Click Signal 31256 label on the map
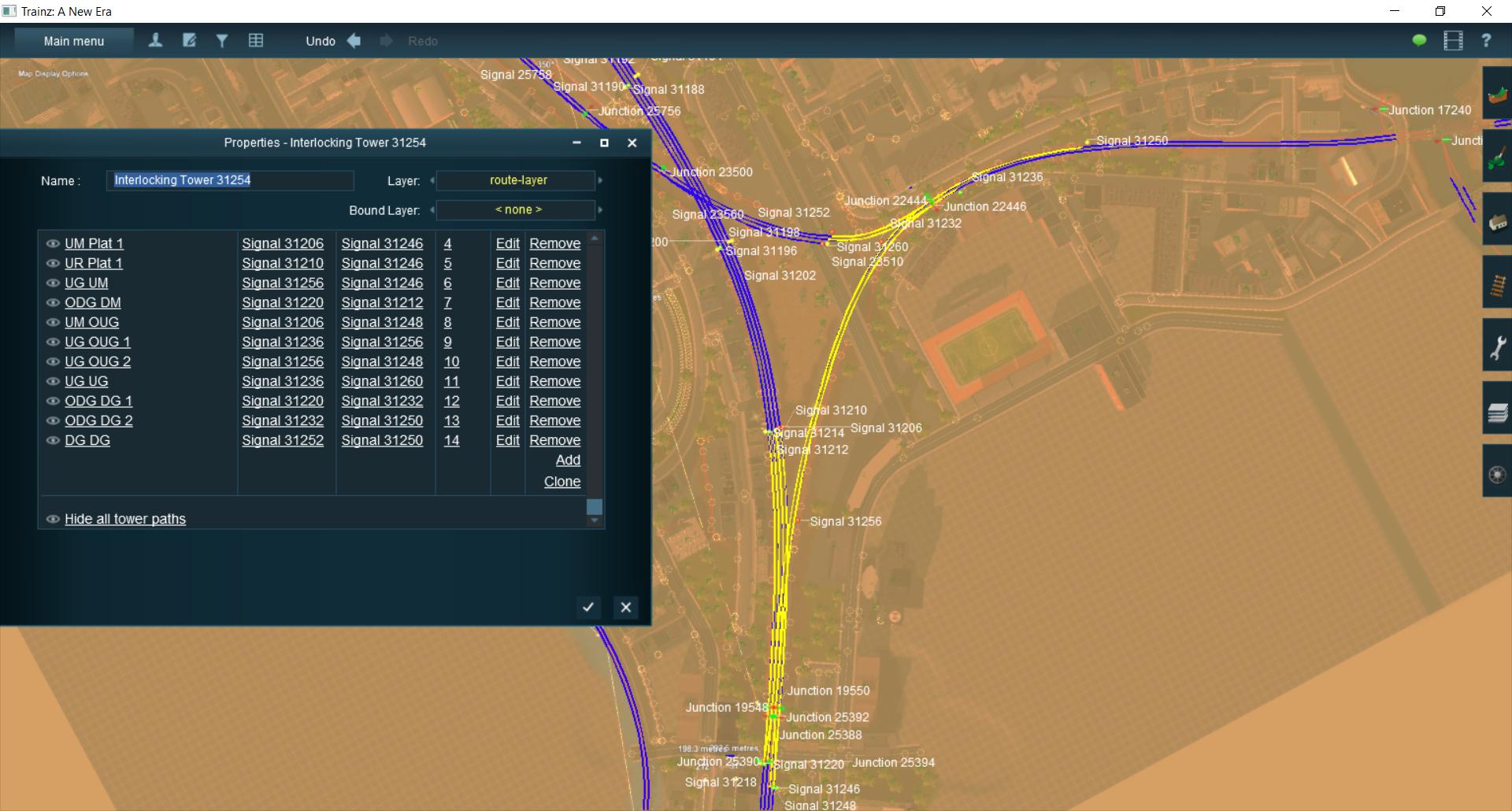 tap(846, 521)
